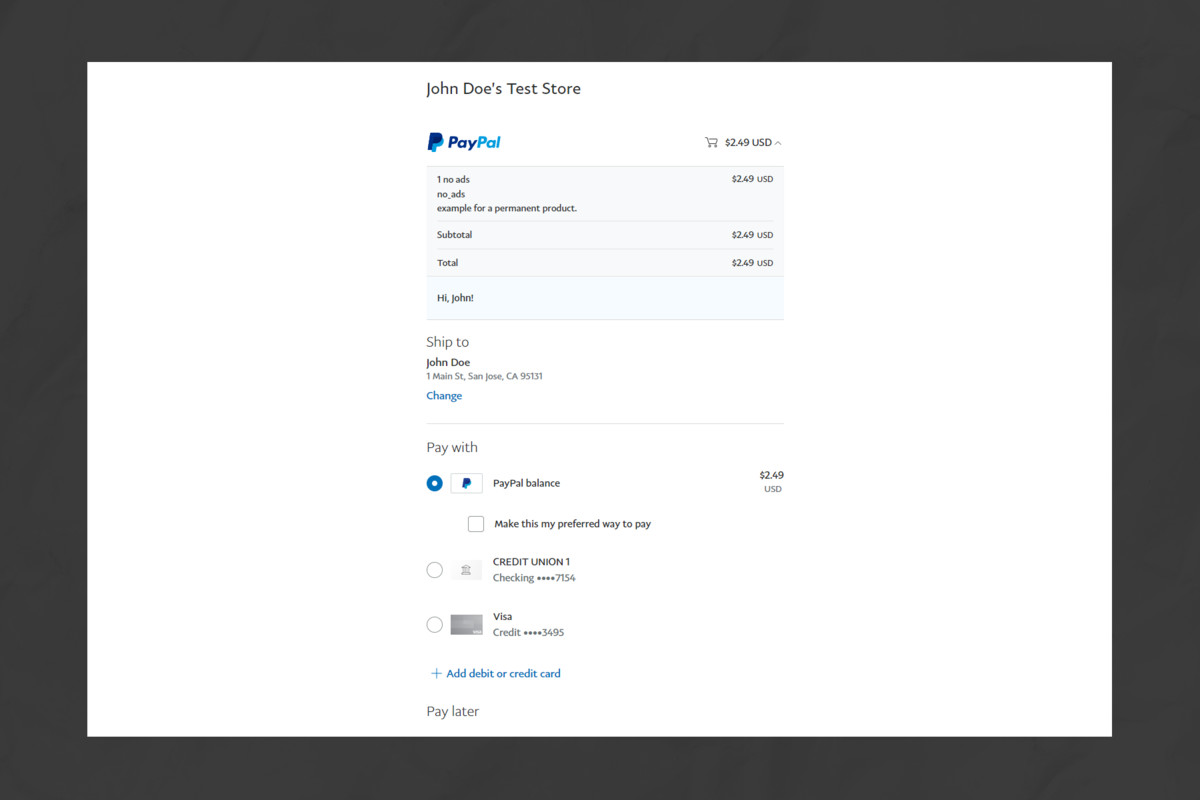
Task: Click the PayPal balance label
Action: tap(526, 484)
